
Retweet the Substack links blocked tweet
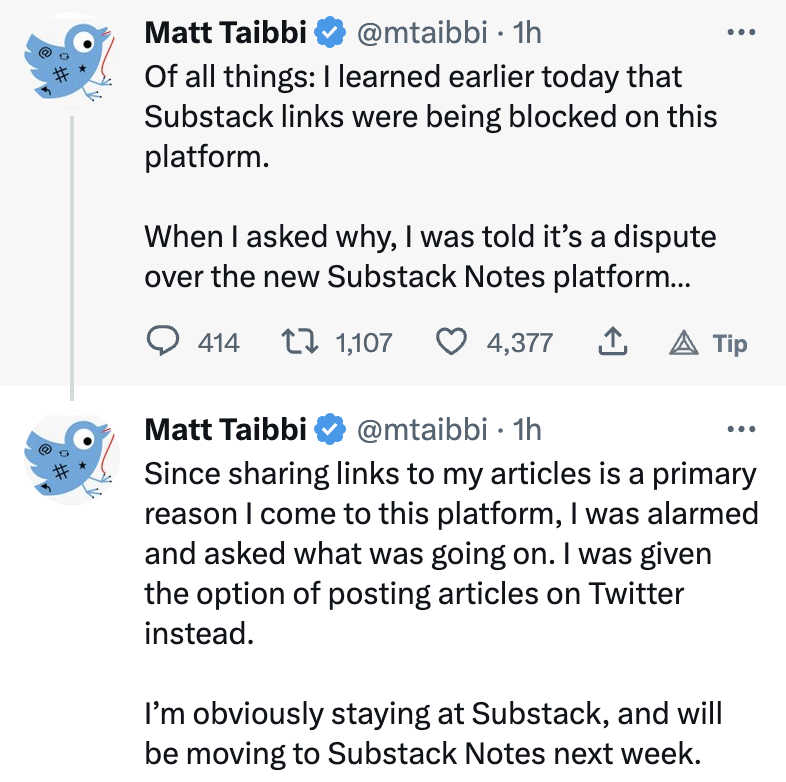(299, 341)
